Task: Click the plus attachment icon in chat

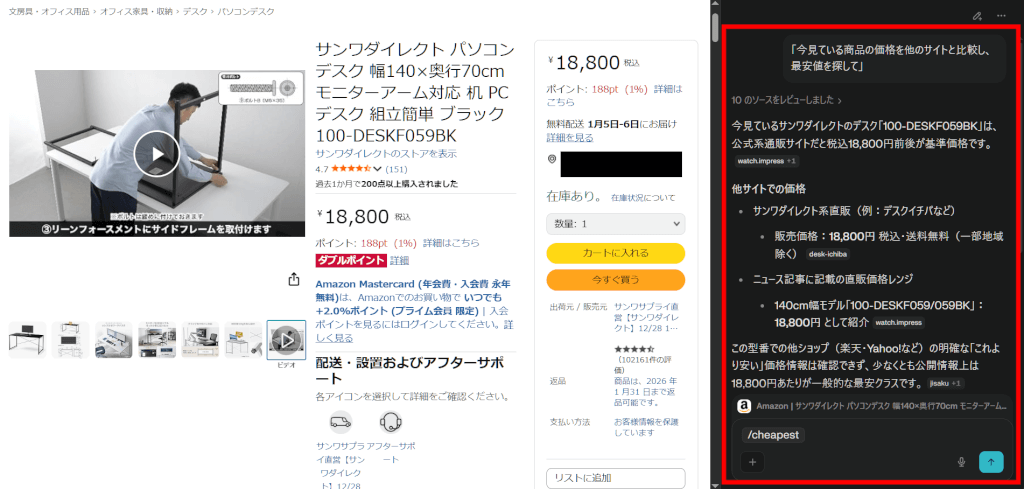Action: pos(752,462)
